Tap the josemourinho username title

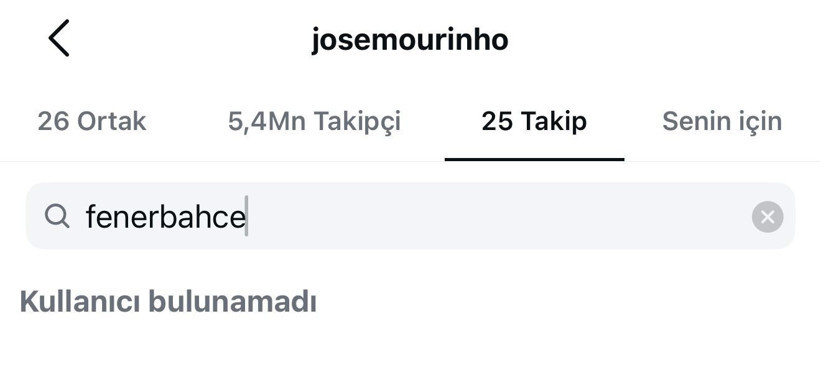pyautogui.click(x=410, y=40)
